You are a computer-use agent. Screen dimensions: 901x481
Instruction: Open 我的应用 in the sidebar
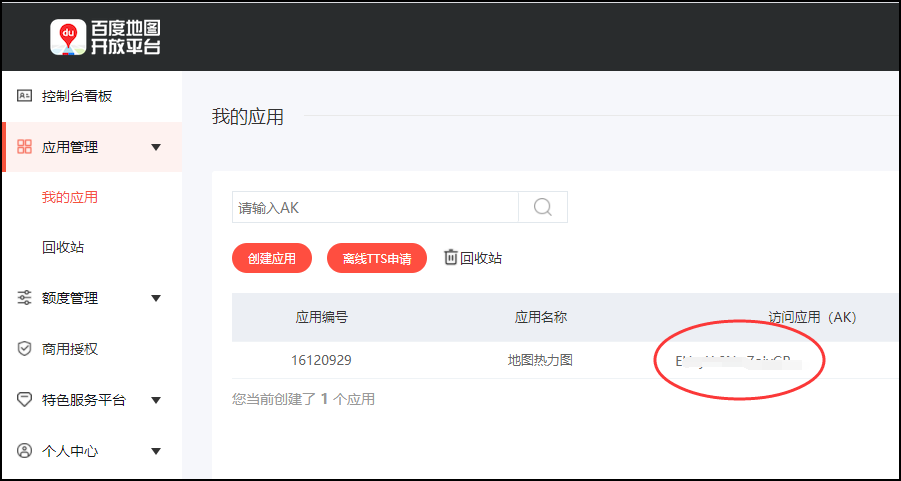(70, 197)
